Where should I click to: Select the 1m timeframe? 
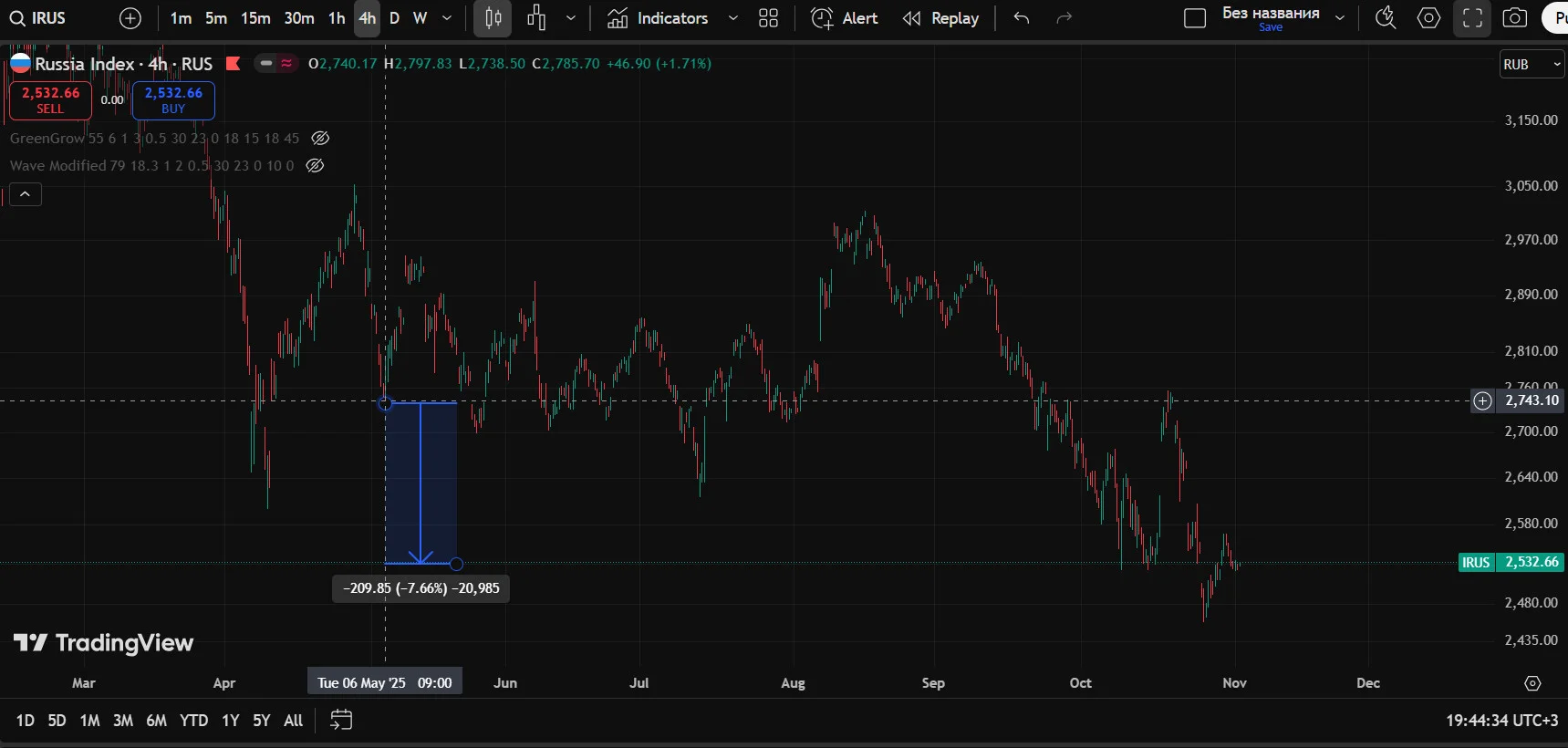pos(181,18)
